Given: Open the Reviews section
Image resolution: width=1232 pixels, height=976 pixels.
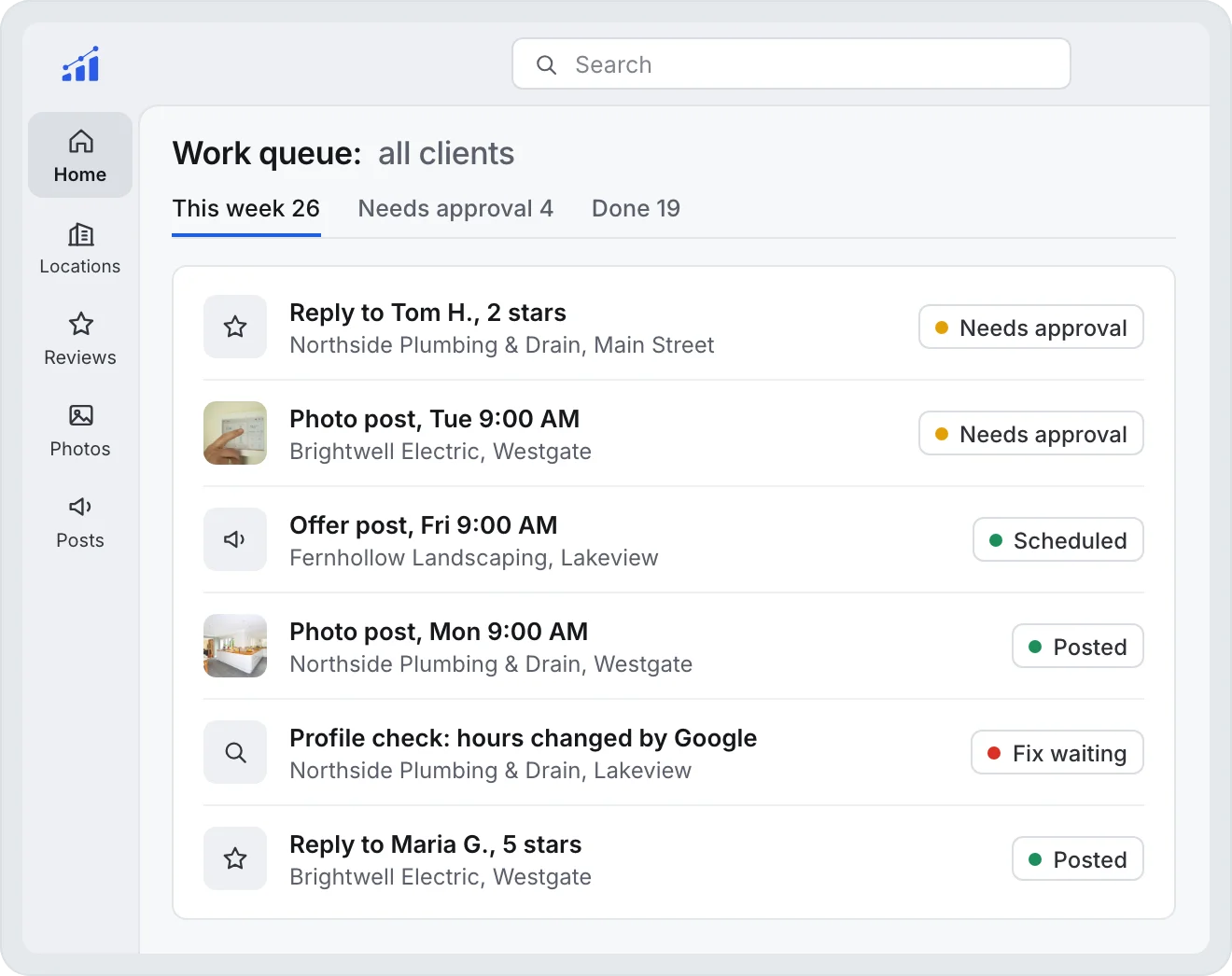Looking at the screenshot, I should pyautogui.click(x=80, y=340).
